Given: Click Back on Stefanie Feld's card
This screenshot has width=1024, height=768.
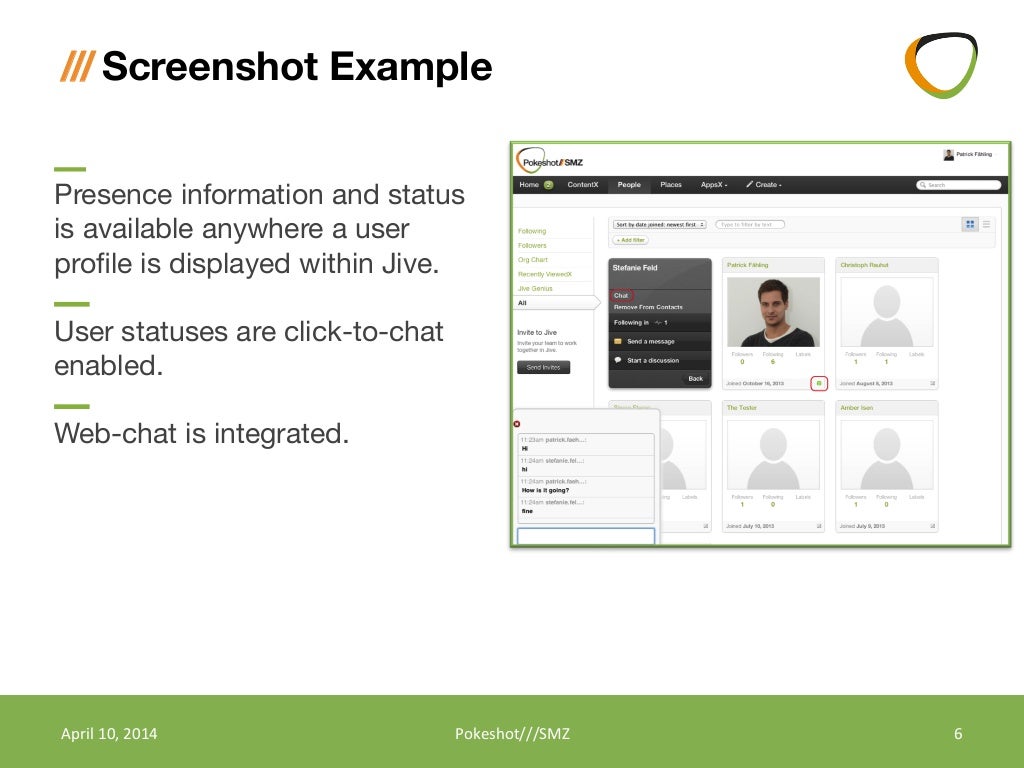Looking at the screenshot, I should (x=696, y=379).
